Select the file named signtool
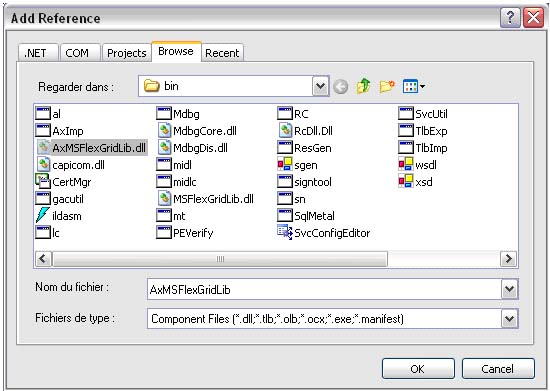The height and width of the screenshot is (391, 550). tap(304, 182)
